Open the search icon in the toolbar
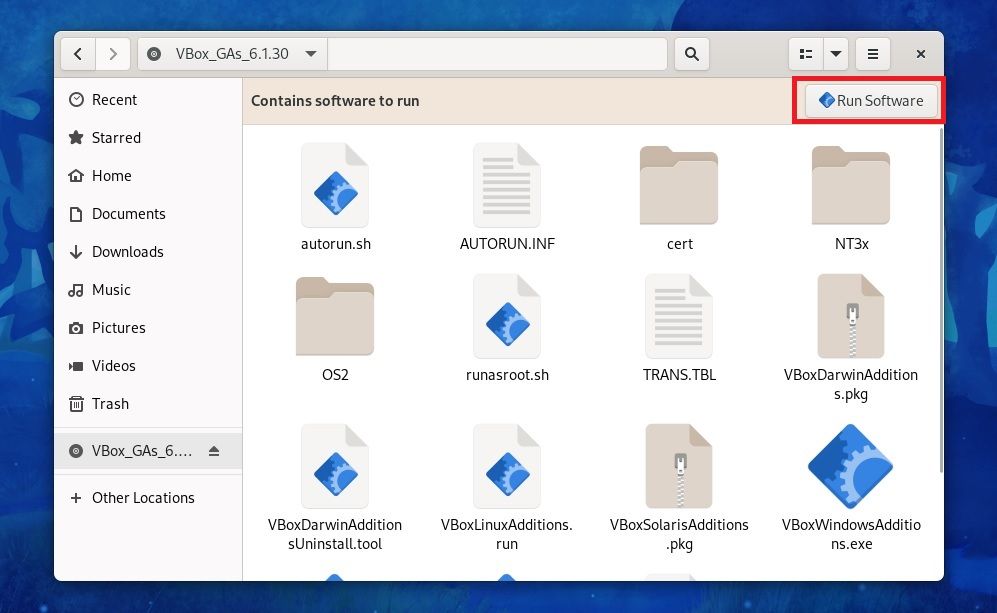This screenshot has height=613, width=997. tap(691, 54)
